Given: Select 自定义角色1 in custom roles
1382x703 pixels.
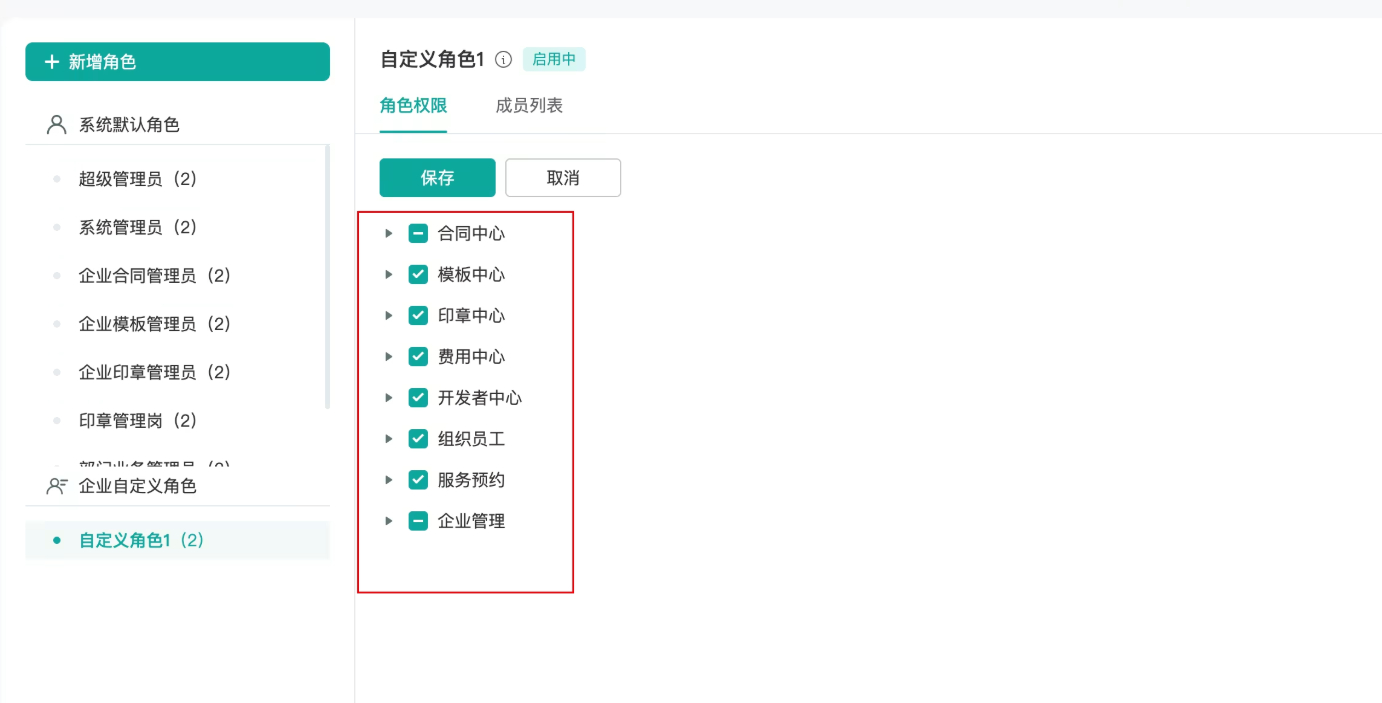Looking at the screenshot, I should click(x=177, y=540).
